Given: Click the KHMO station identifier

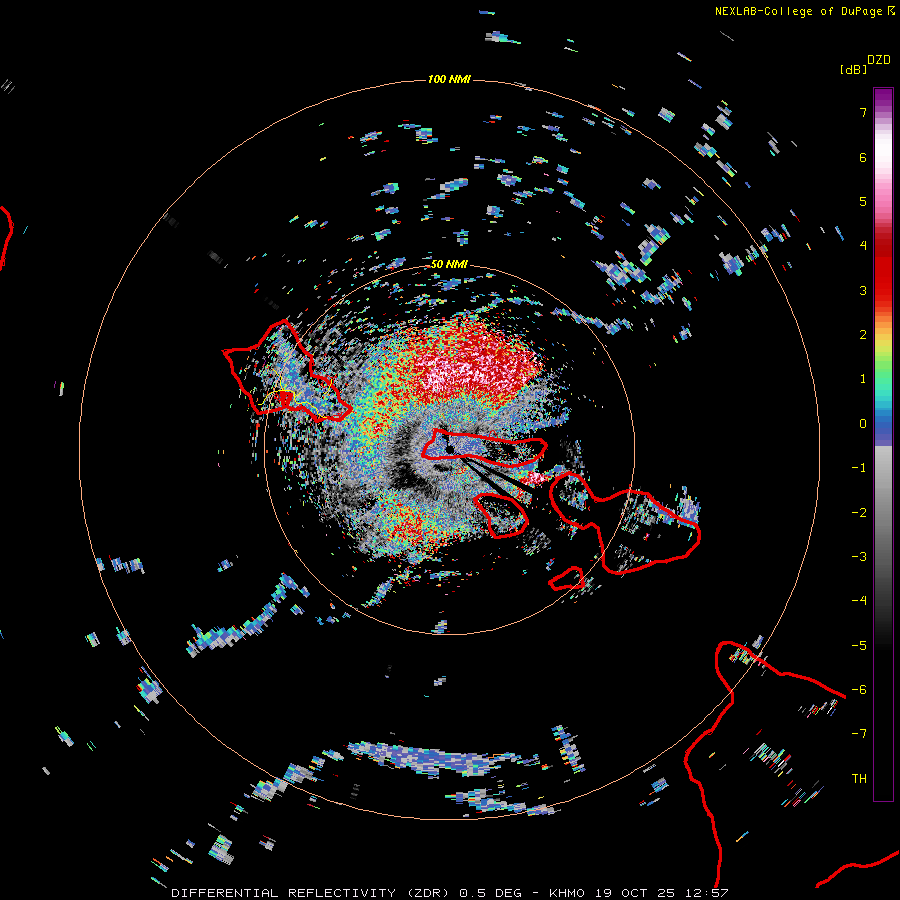Looking at the screenshot, I should click(567, 893).
